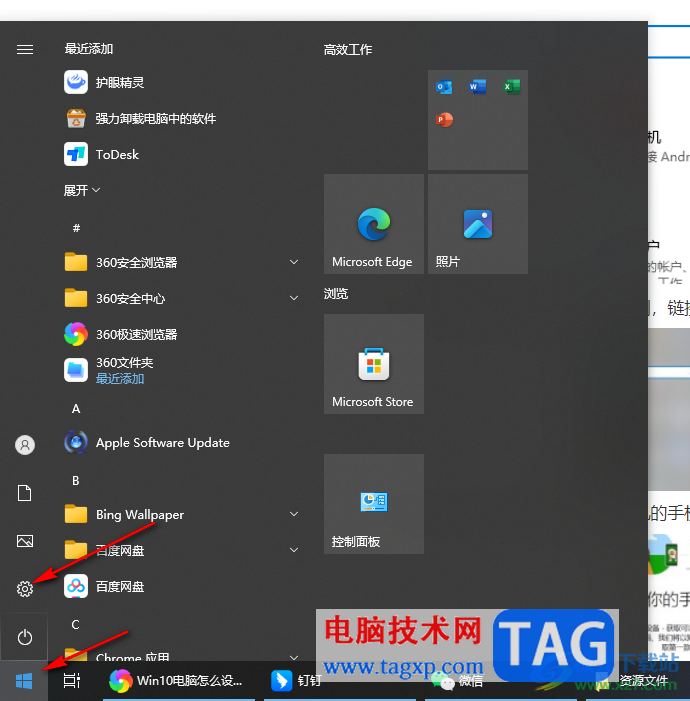Open the user account icon
The image size is (690, 701).
(25, 445)
